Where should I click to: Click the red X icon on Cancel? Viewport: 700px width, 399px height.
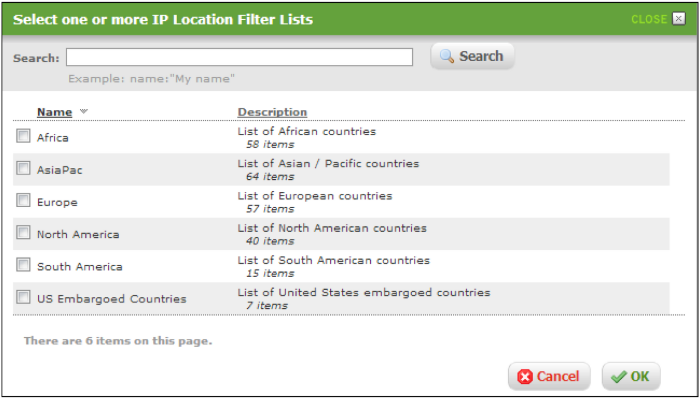click(x=525, y=377)
